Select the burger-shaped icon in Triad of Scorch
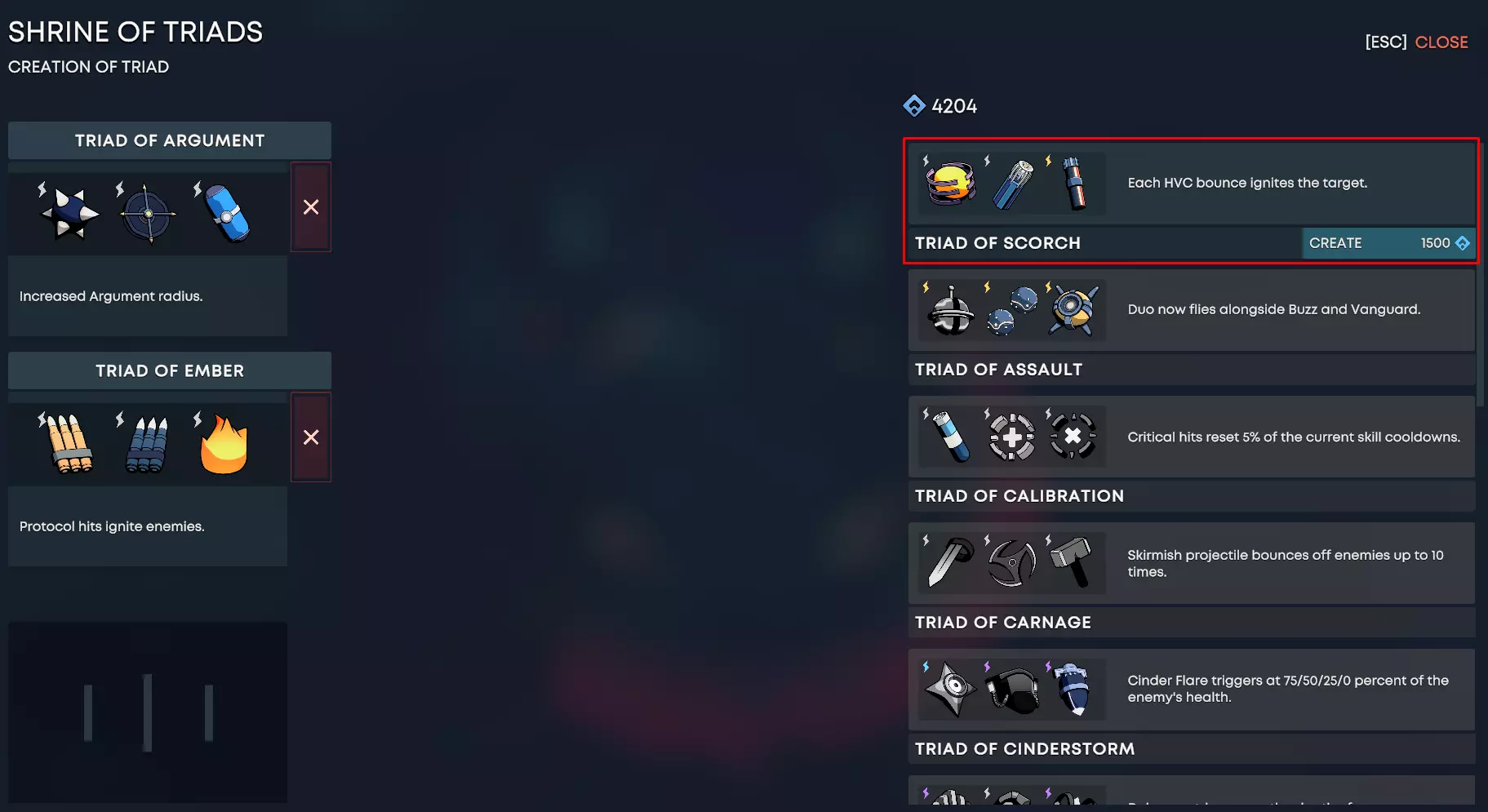This screenshot has height=812, width=1488. 950,184
